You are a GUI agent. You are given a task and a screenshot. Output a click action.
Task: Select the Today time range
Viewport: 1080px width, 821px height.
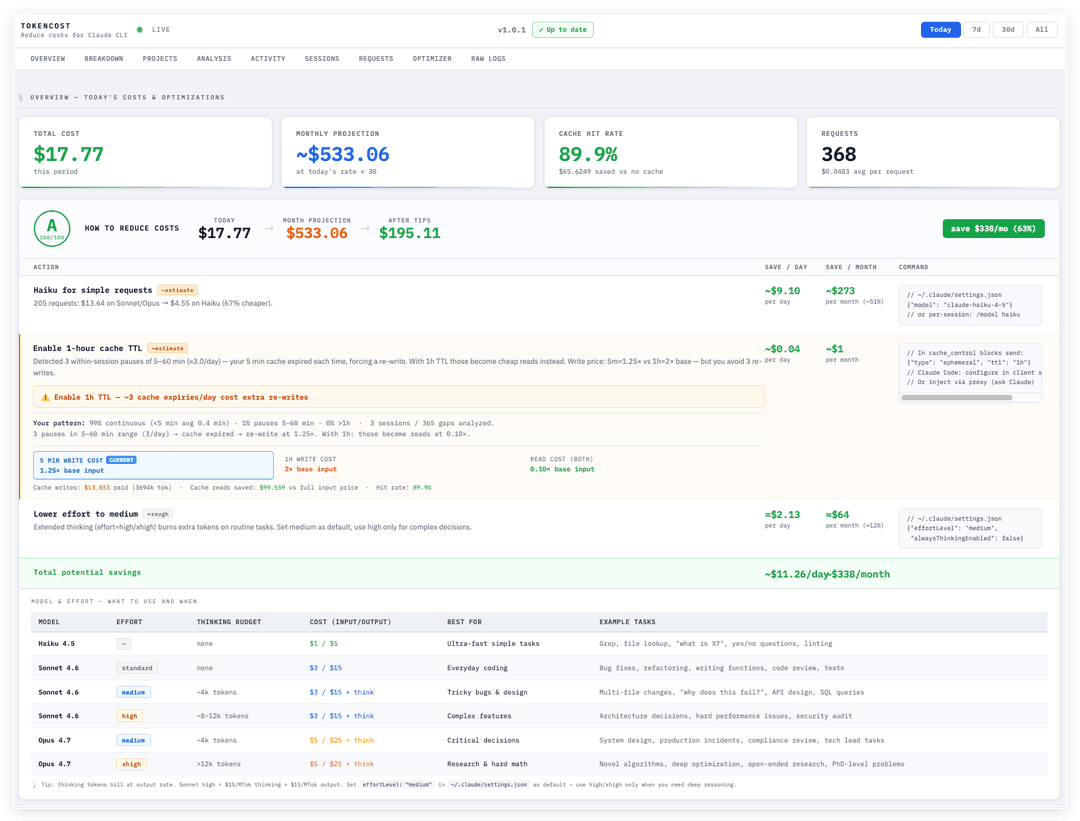(940, 30)
